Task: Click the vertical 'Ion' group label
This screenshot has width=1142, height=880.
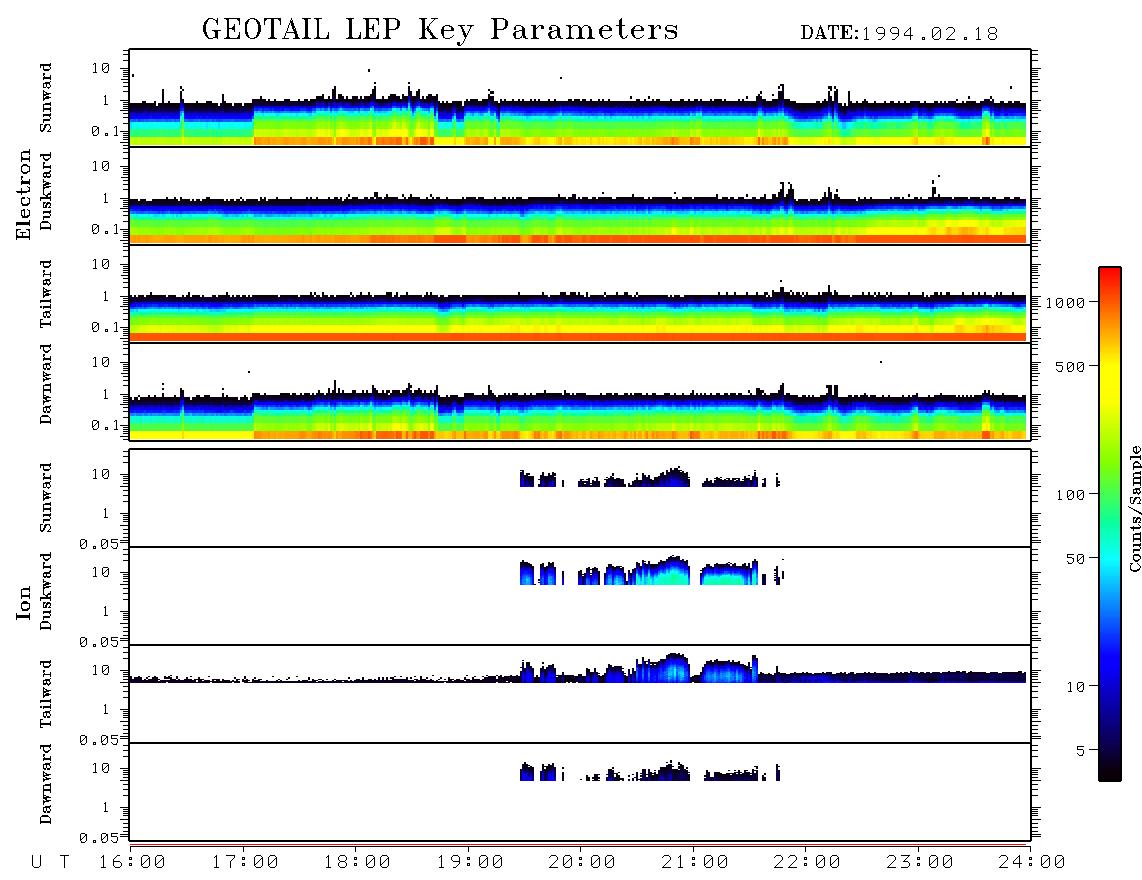Action: point(24,602)
